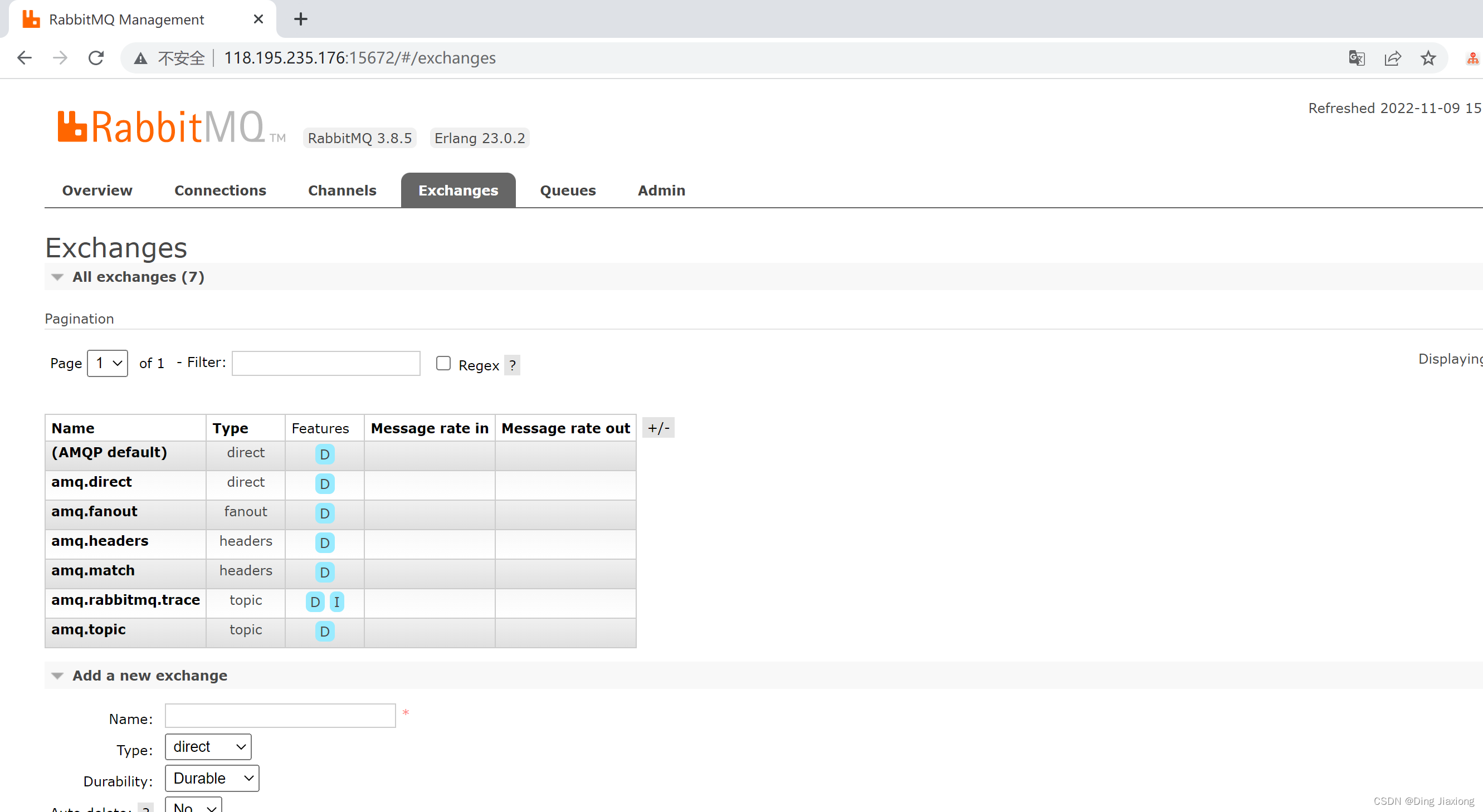1483x812 pixels.
Task: Open the Page number dropdown
Action: click(108, 363)
